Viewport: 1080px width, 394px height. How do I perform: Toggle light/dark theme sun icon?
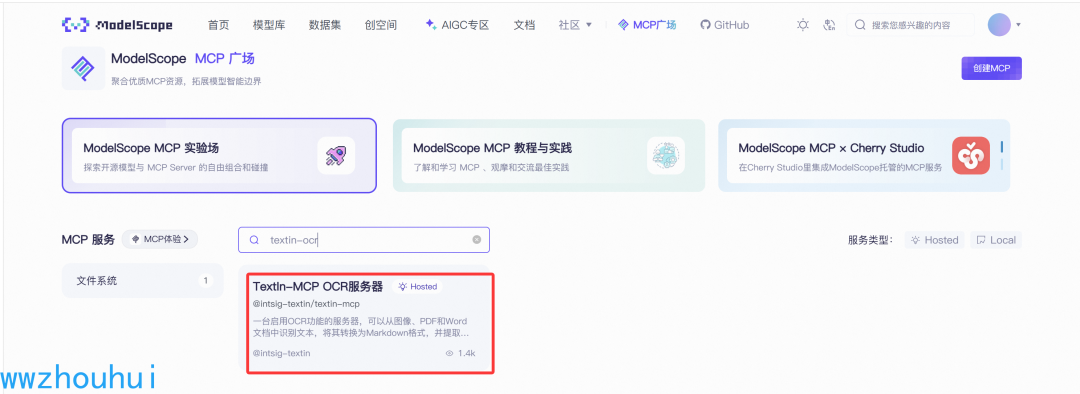[x=802, y=25]
